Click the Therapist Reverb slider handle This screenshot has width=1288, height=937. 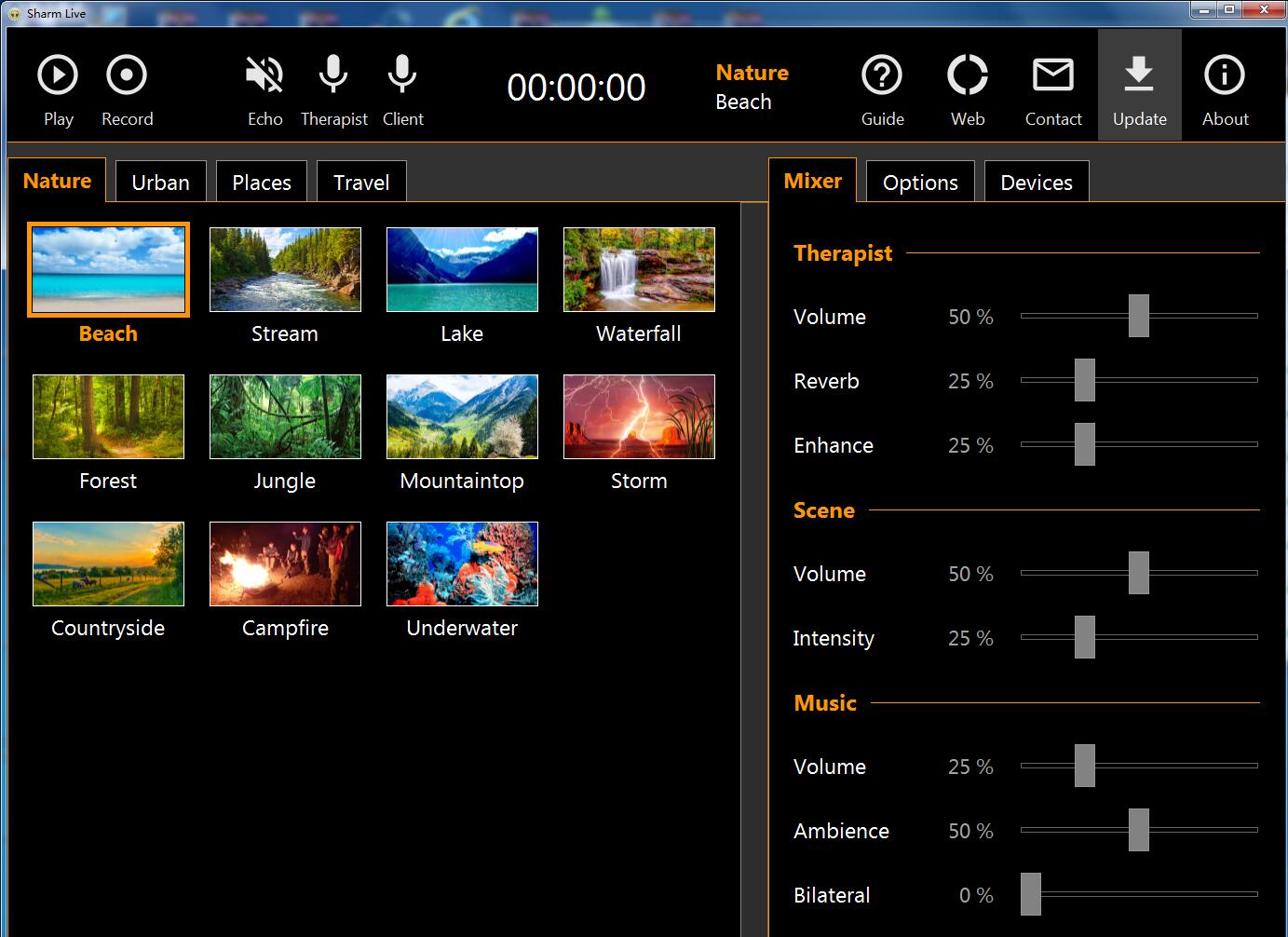click(1084, 380)
